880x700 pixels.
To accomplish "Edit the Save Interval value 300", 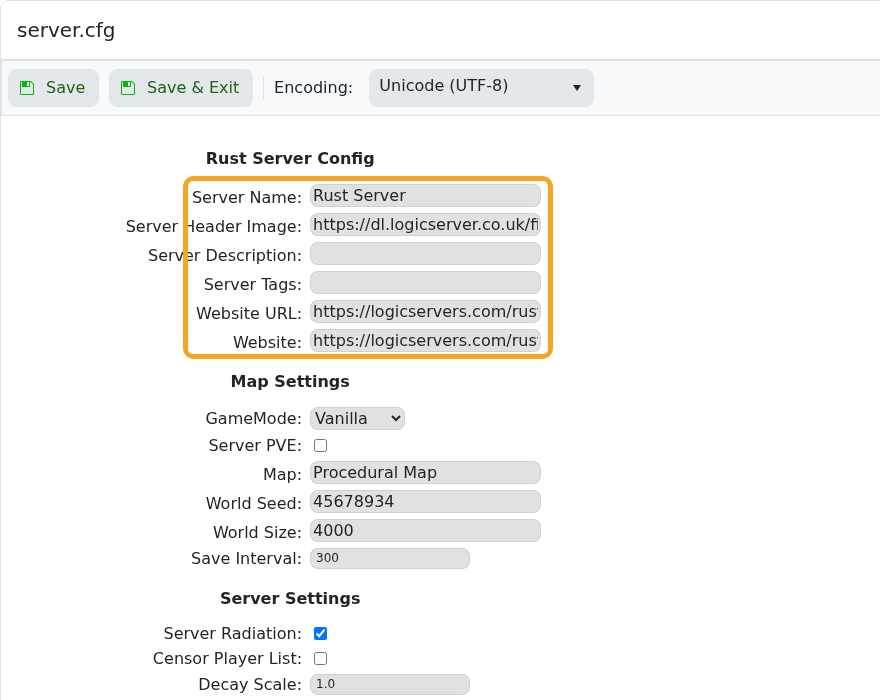I will (x=390, y=558).
